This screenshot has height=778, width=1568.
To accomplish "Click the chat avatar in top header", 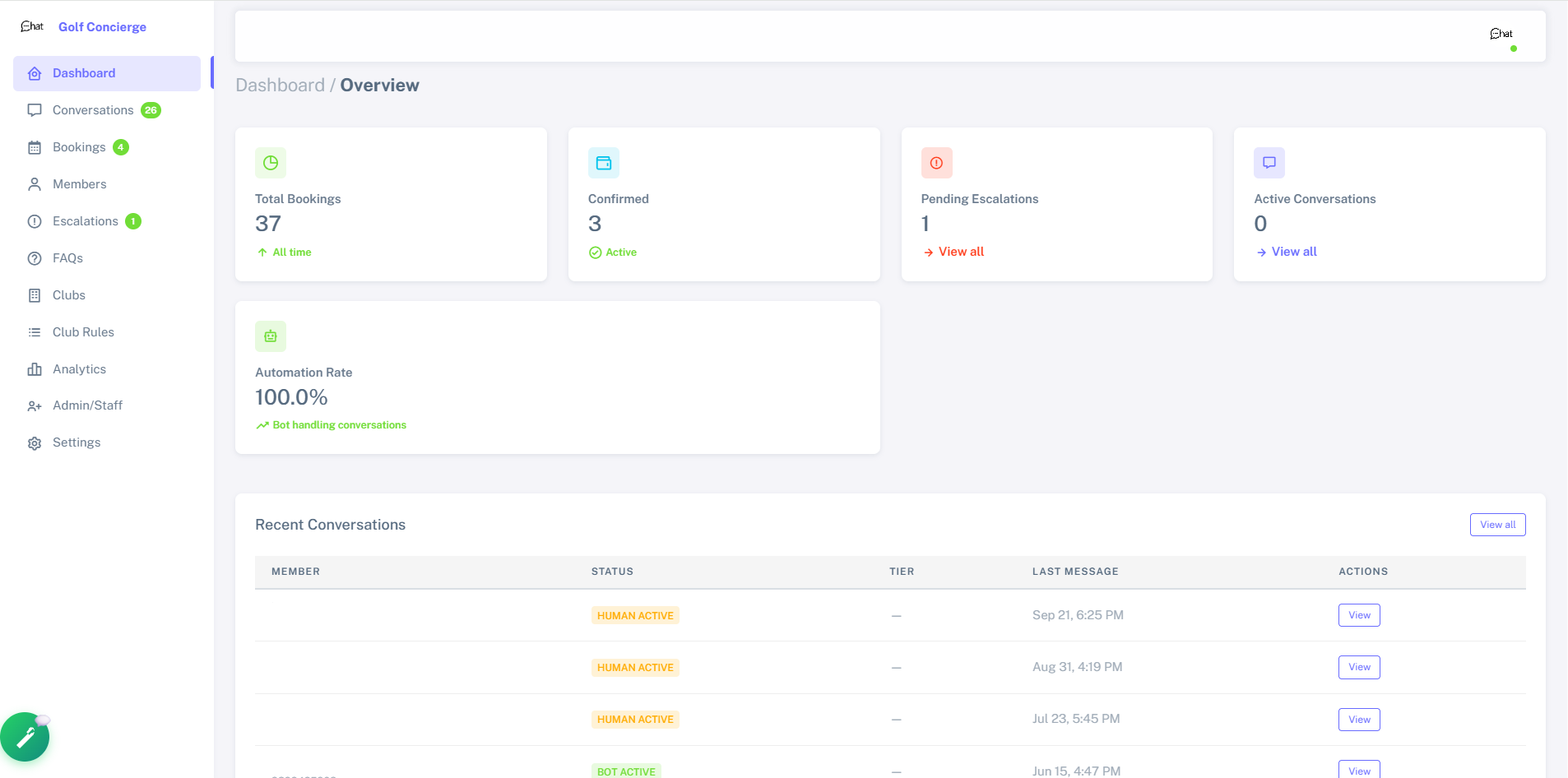I will click(1501, 34).
